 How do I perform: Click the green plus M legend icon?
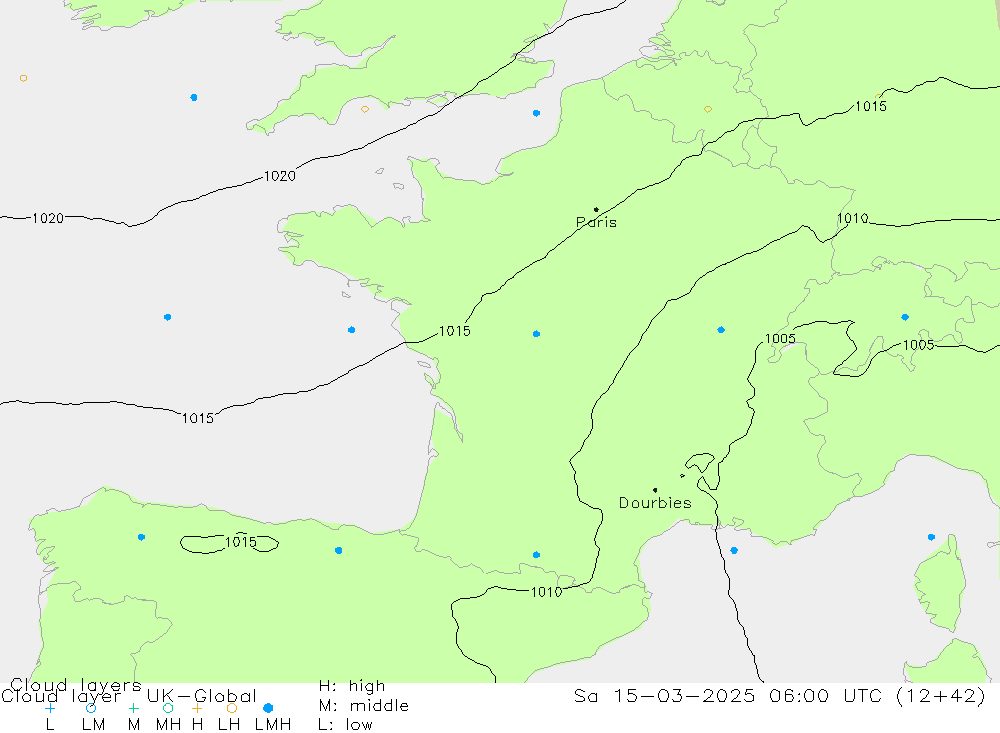pyautogui.click(x=133, y=708)
